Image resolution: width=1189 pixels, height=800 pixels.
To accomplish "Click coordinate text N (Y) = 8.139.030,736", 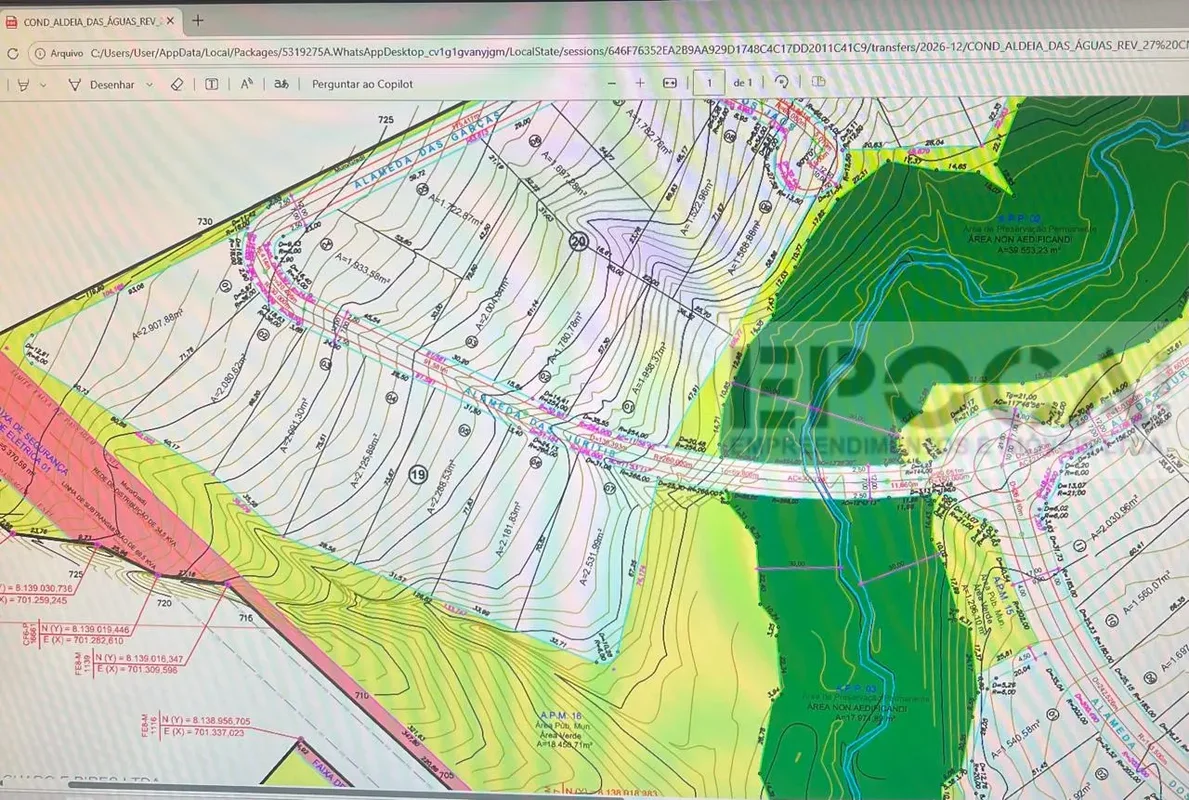I will 36,588.
